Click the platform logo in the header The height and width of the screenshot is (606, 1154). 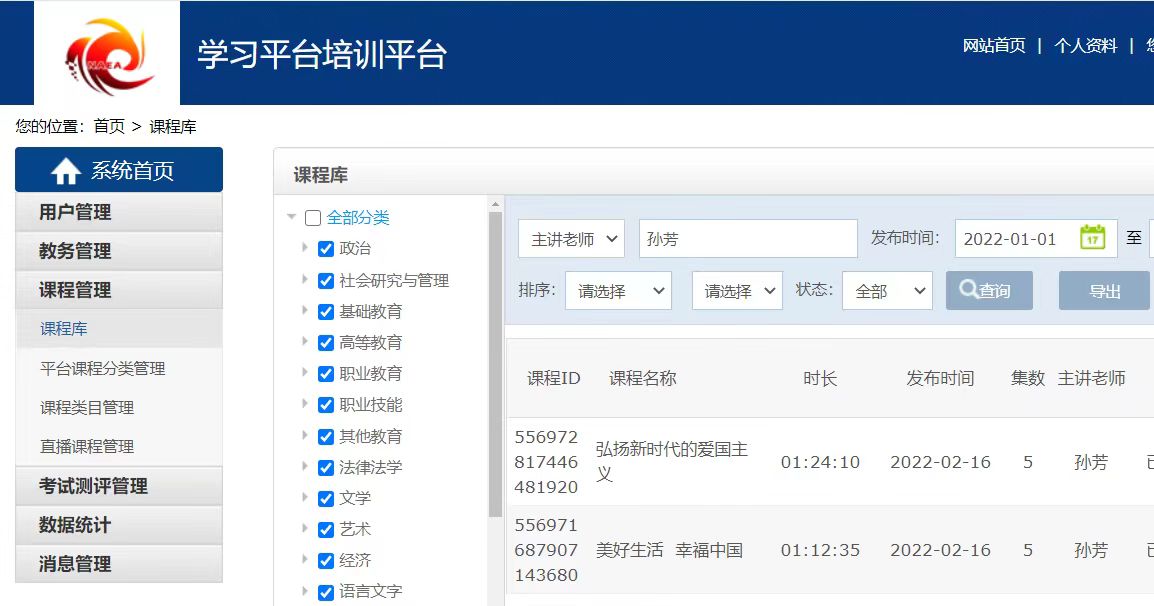(107, 53)
